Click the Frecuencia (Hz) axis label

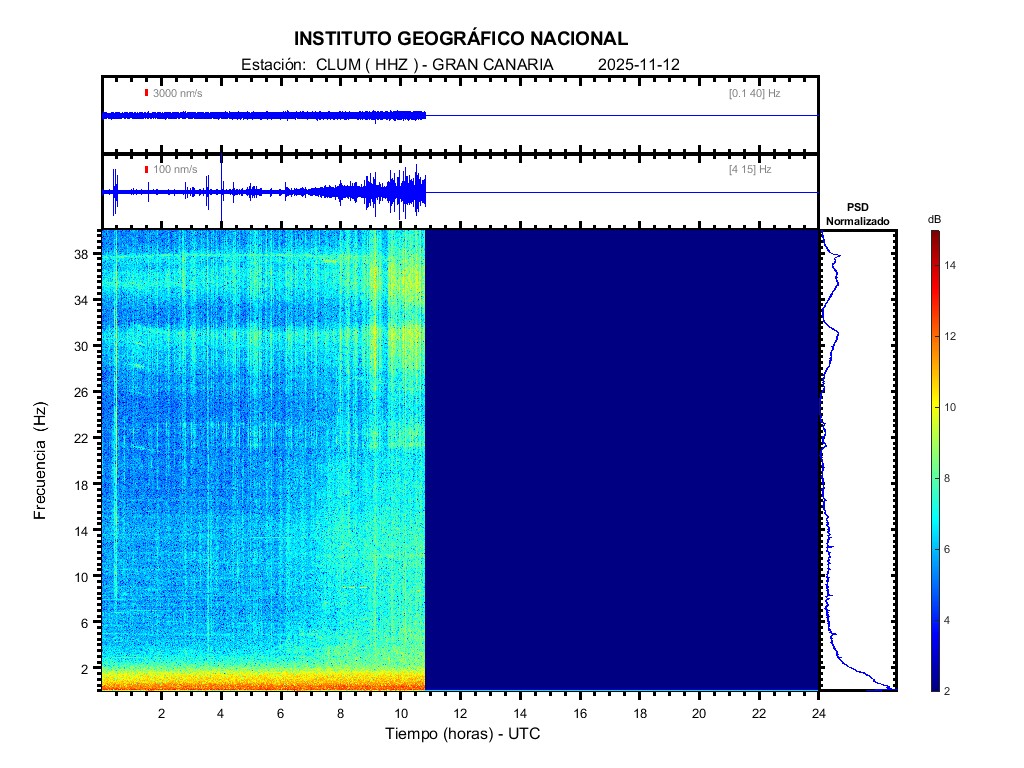pyautogui.click(x=40, y=460)
